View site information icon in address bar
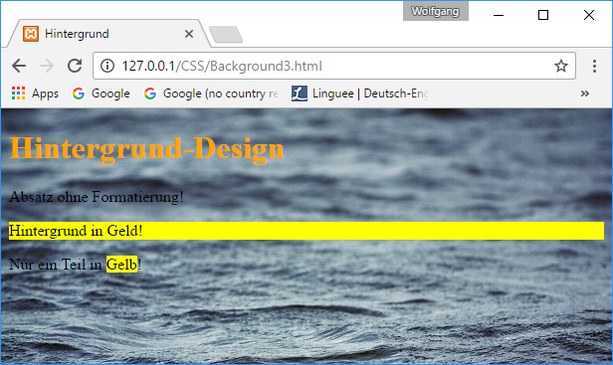 click(x=107, y=66)
